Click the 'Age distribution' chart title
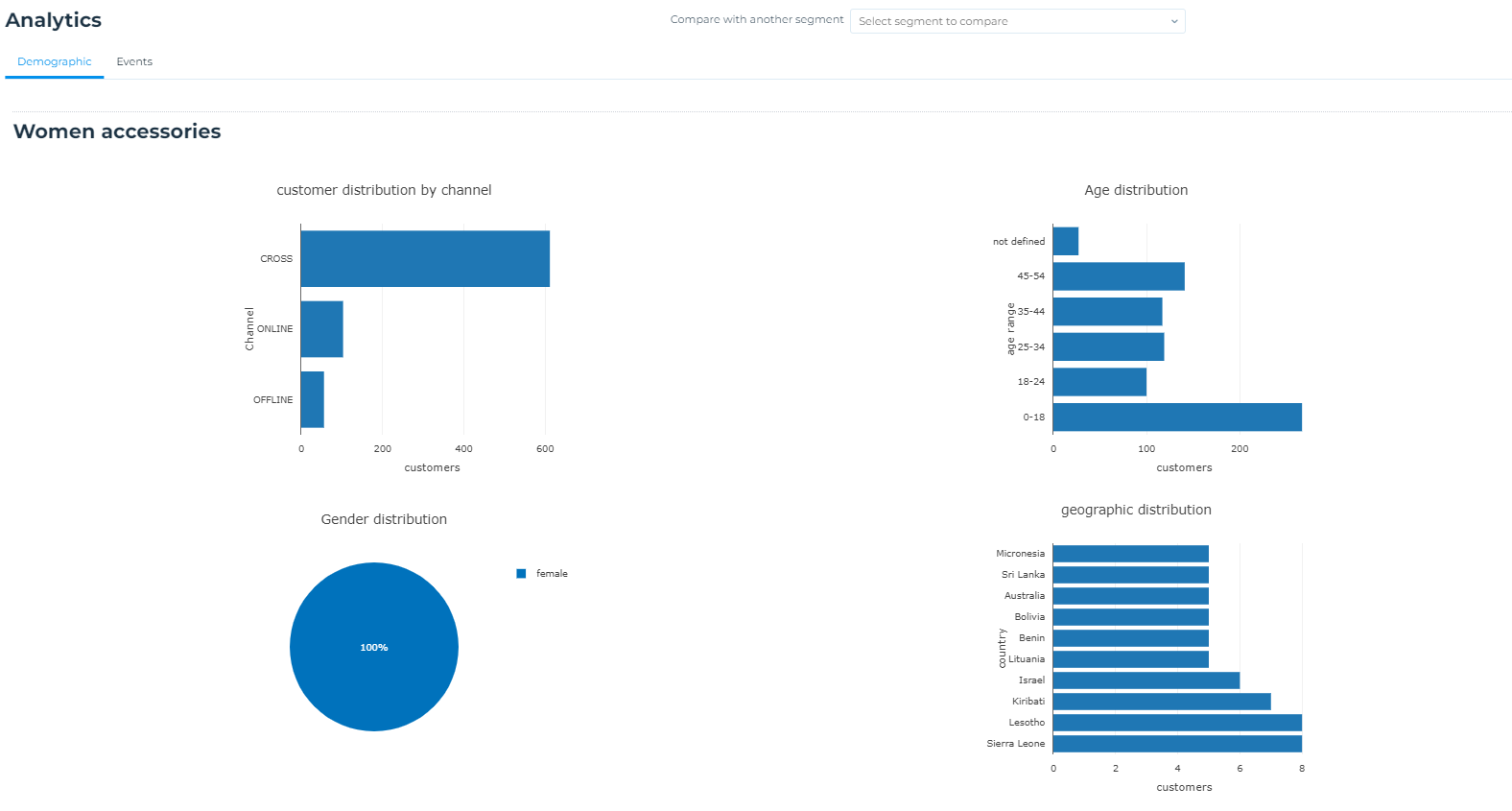The height and width of the screenshot is (811, 1512). tap(1136, 190)
